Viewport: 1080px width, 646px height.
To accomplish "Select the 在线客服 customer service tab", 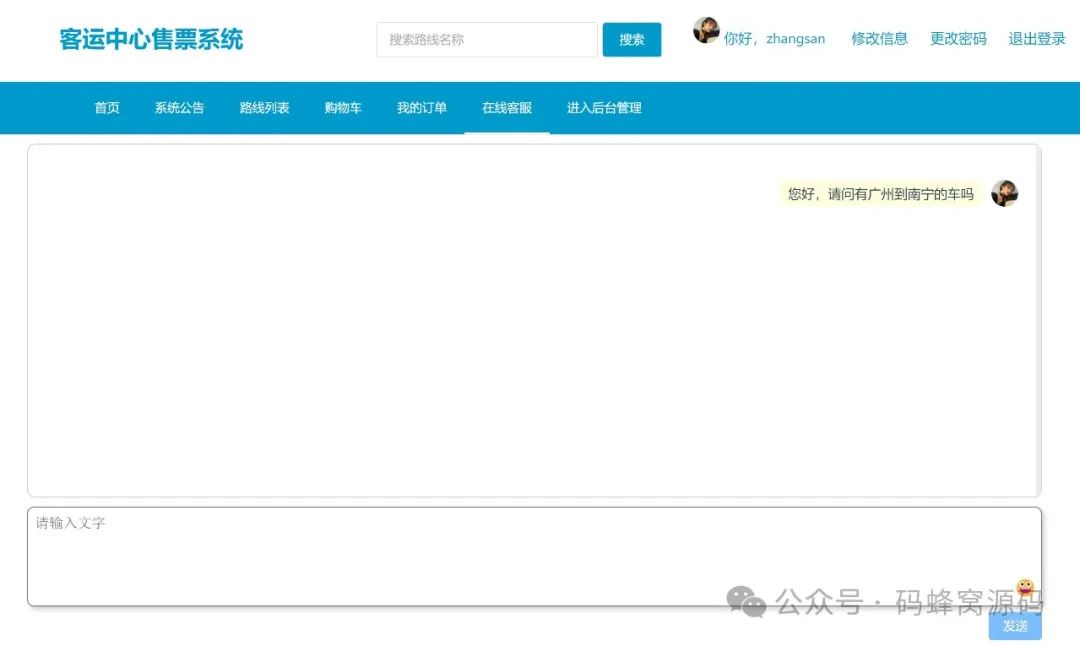I will pyautogui.click(x=507, y=107).
